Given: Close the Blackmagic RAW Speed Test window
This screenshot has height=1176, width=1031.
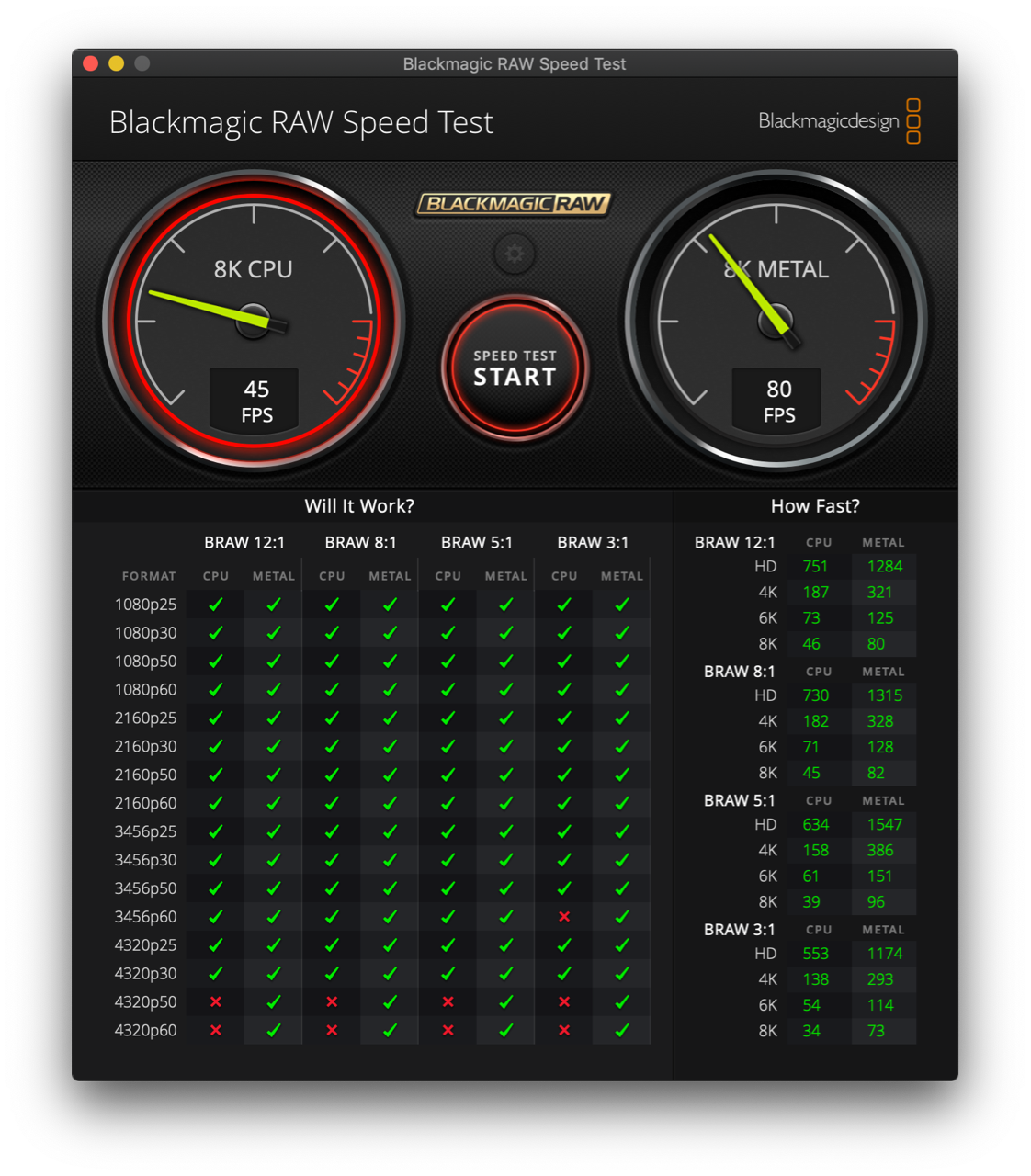Looking at the screenshot, I should click(x=90, y=63).
